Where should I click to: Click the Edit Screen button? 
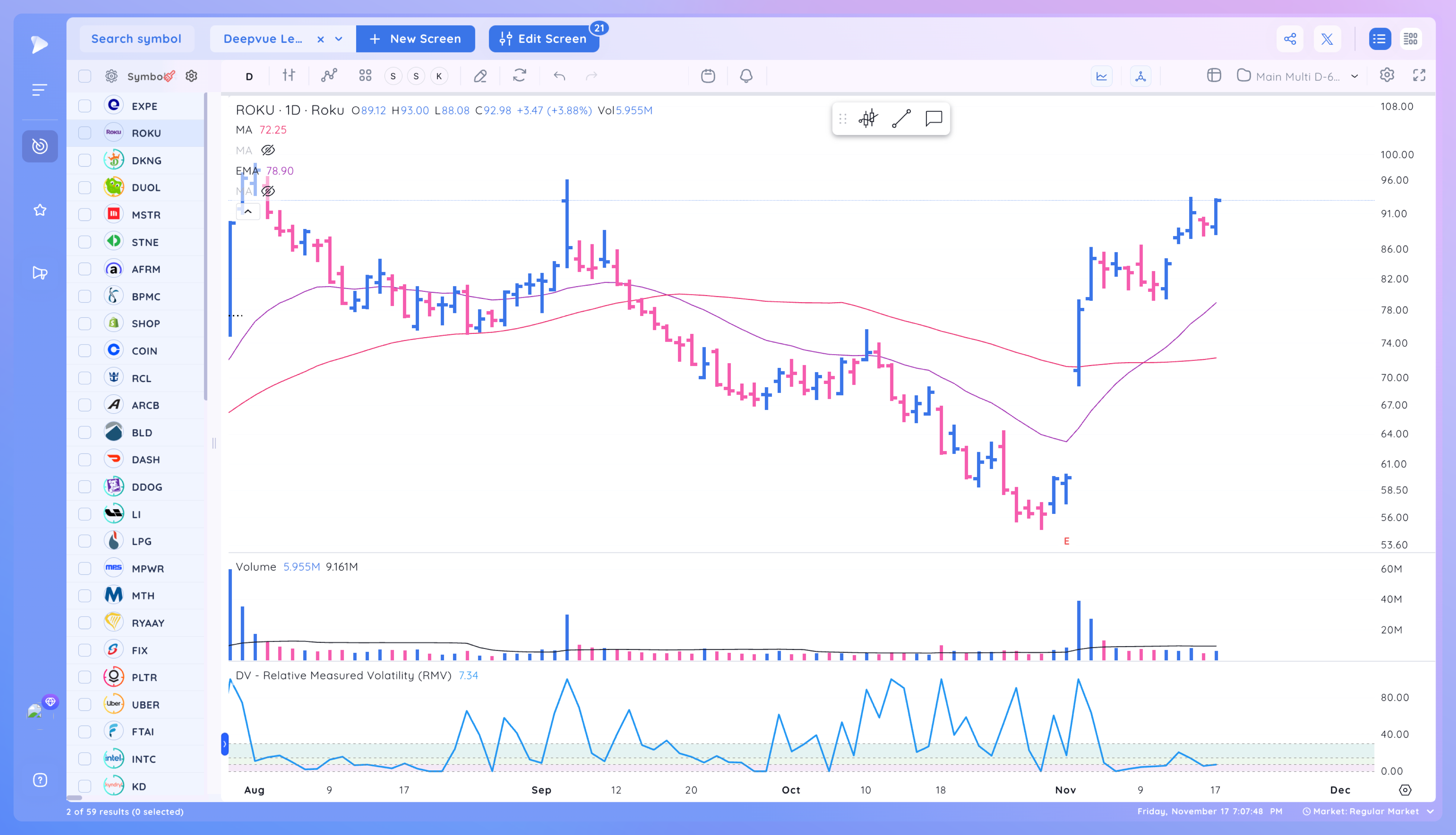point(544,39)
